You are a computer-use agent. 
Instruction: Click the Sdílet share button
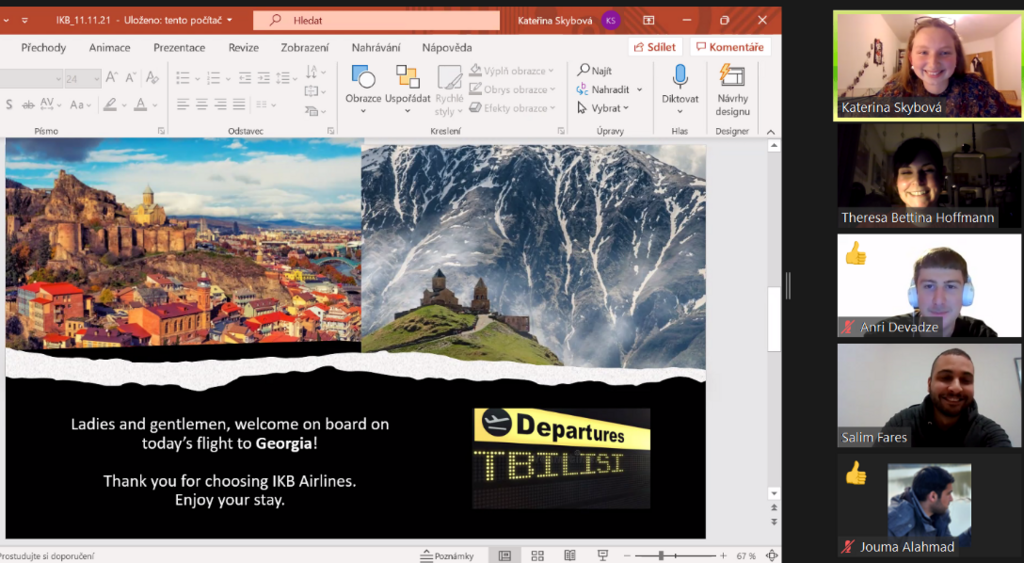[655, 47]
